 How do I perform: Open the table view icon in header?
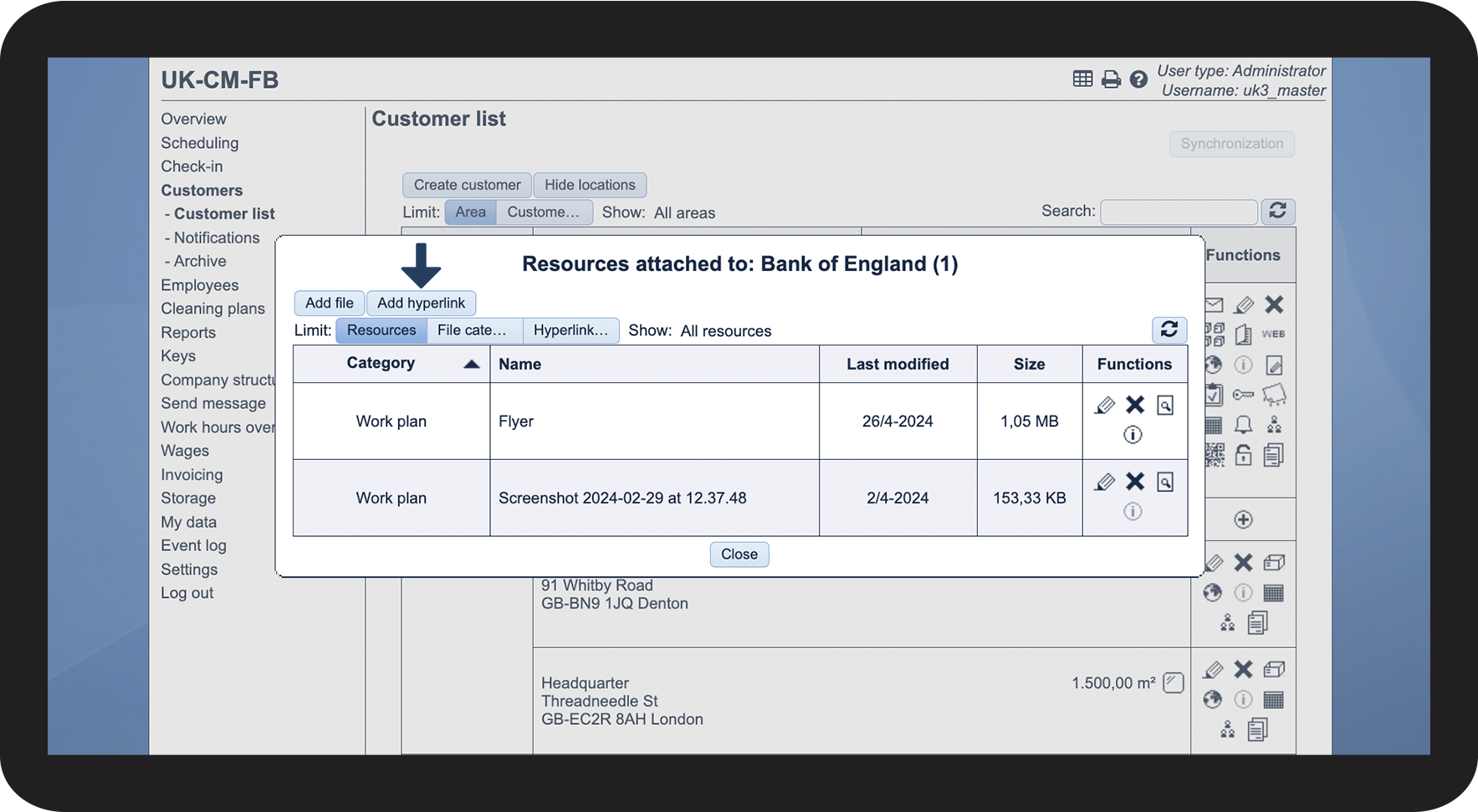click(1082, 79)
